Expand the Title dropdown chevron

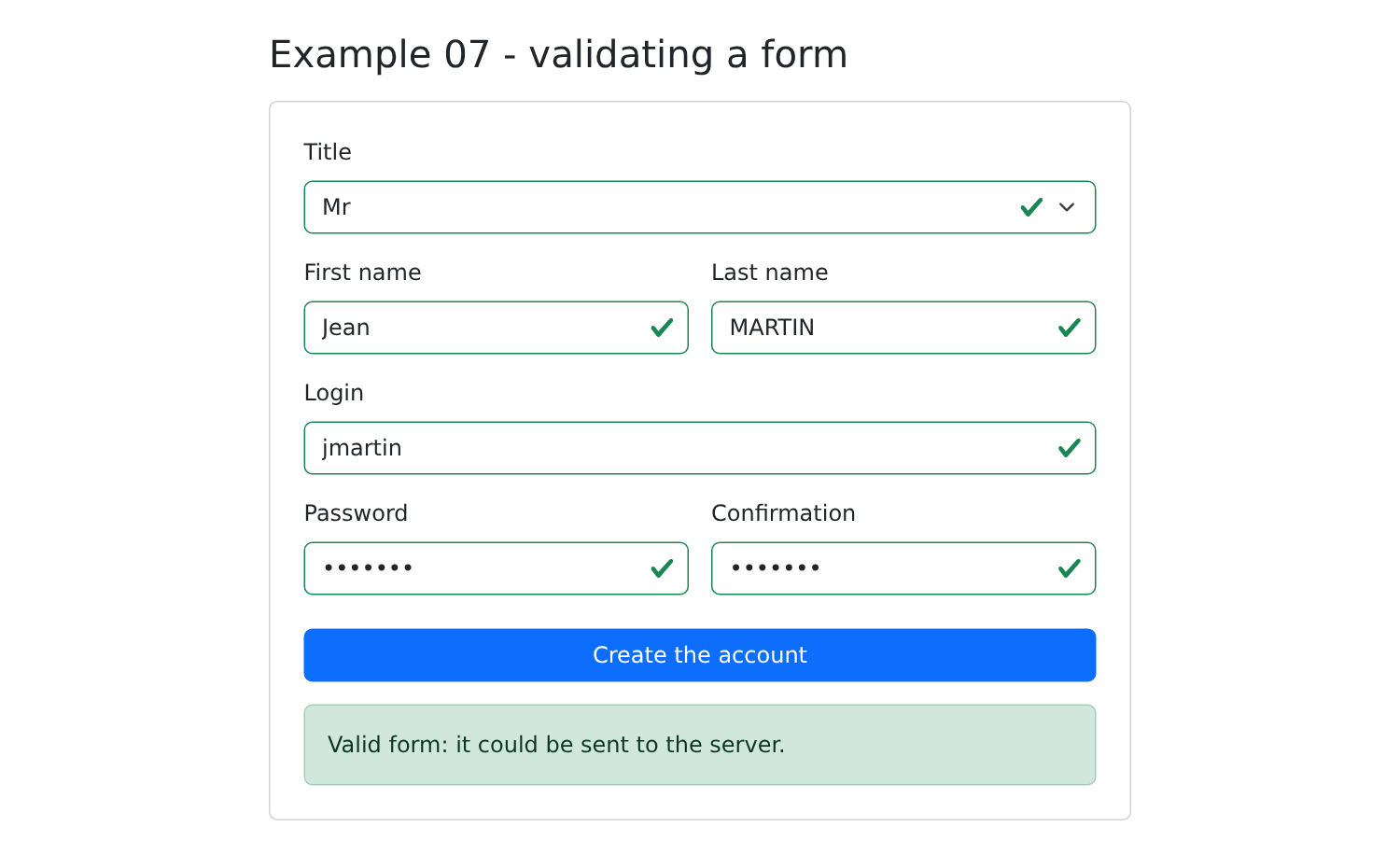1067,207
